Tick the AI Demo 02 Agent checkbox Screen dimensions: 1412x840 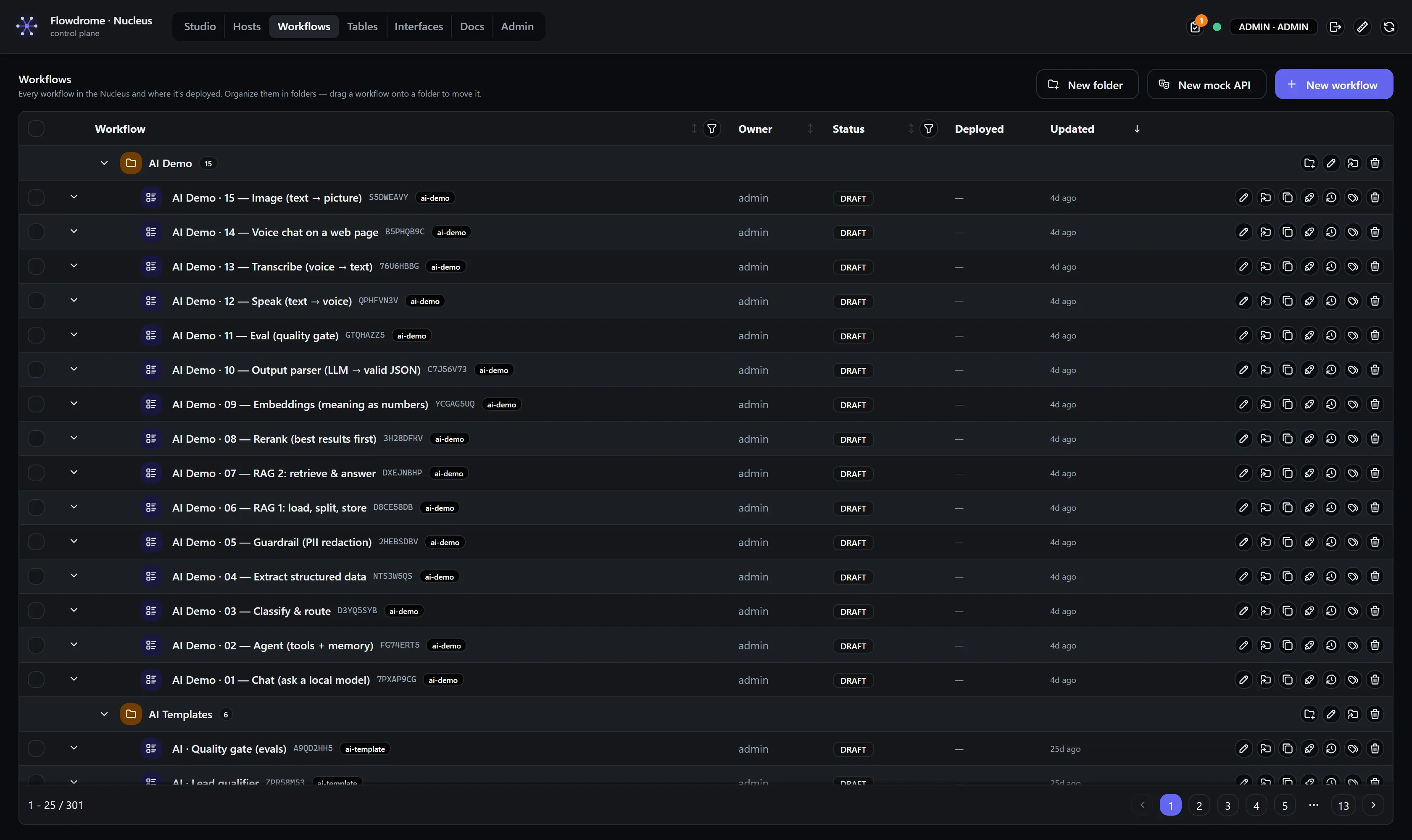point(36,645)
